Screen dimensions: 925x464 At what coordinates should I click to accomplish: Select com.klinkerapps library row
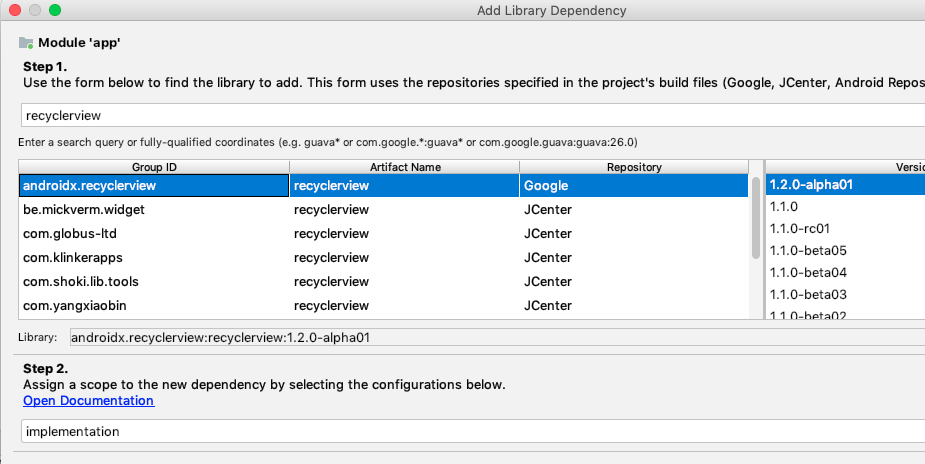tap(383, 258)
